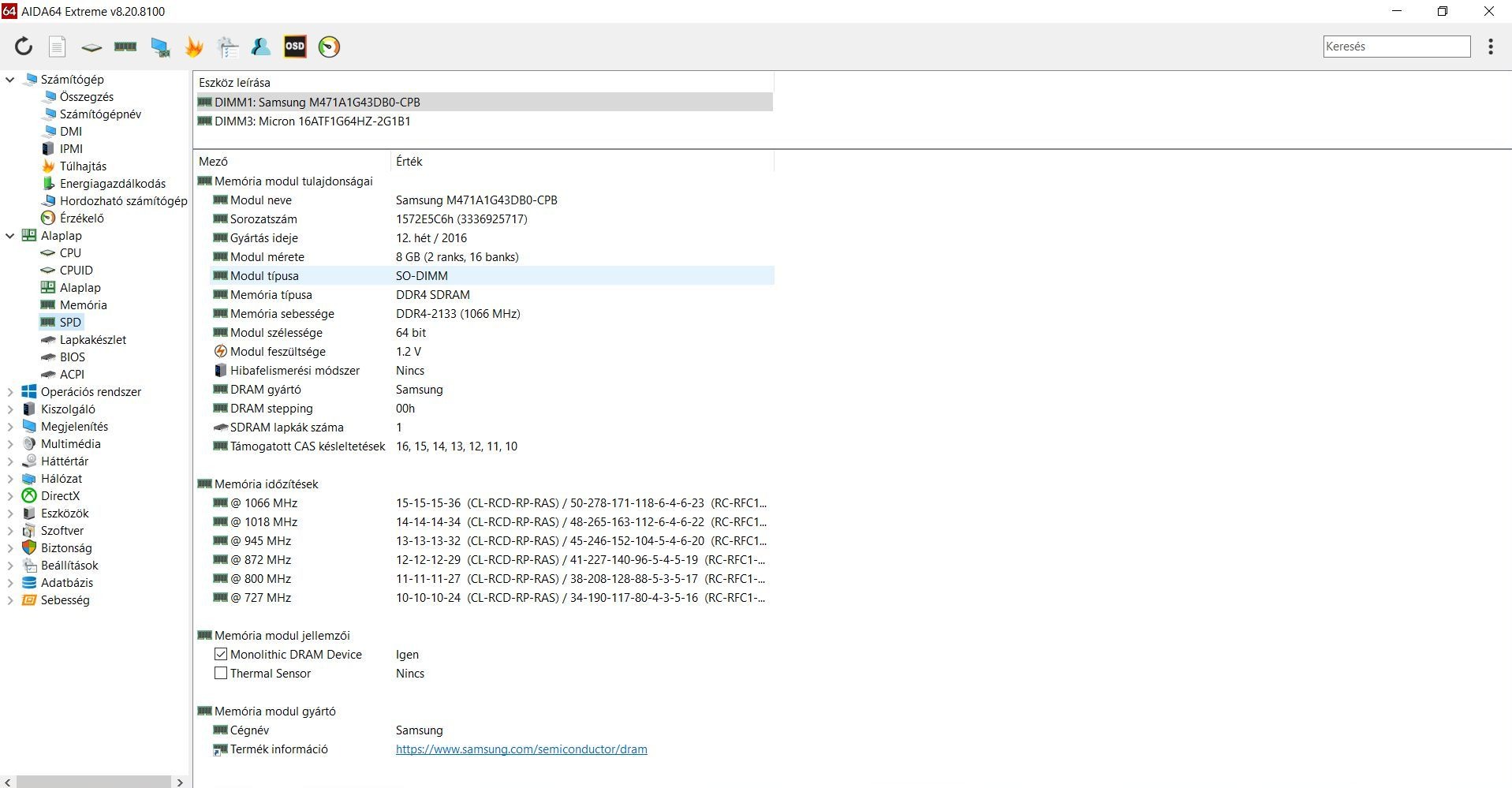Launch the system stability test flame icon
Image resolution: width=1512 pixels, height=788 pixels.
coord(194,47)
